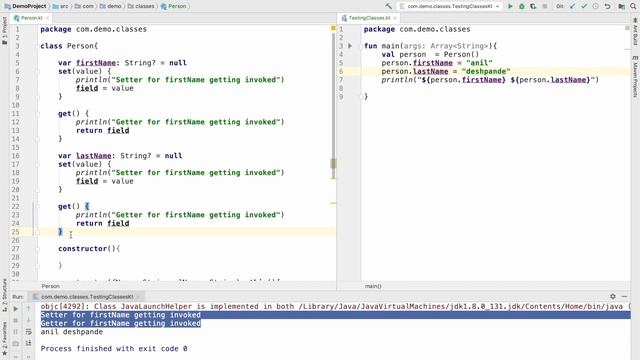
Task: Click the up arrow in Run panel
Action: 29,309
